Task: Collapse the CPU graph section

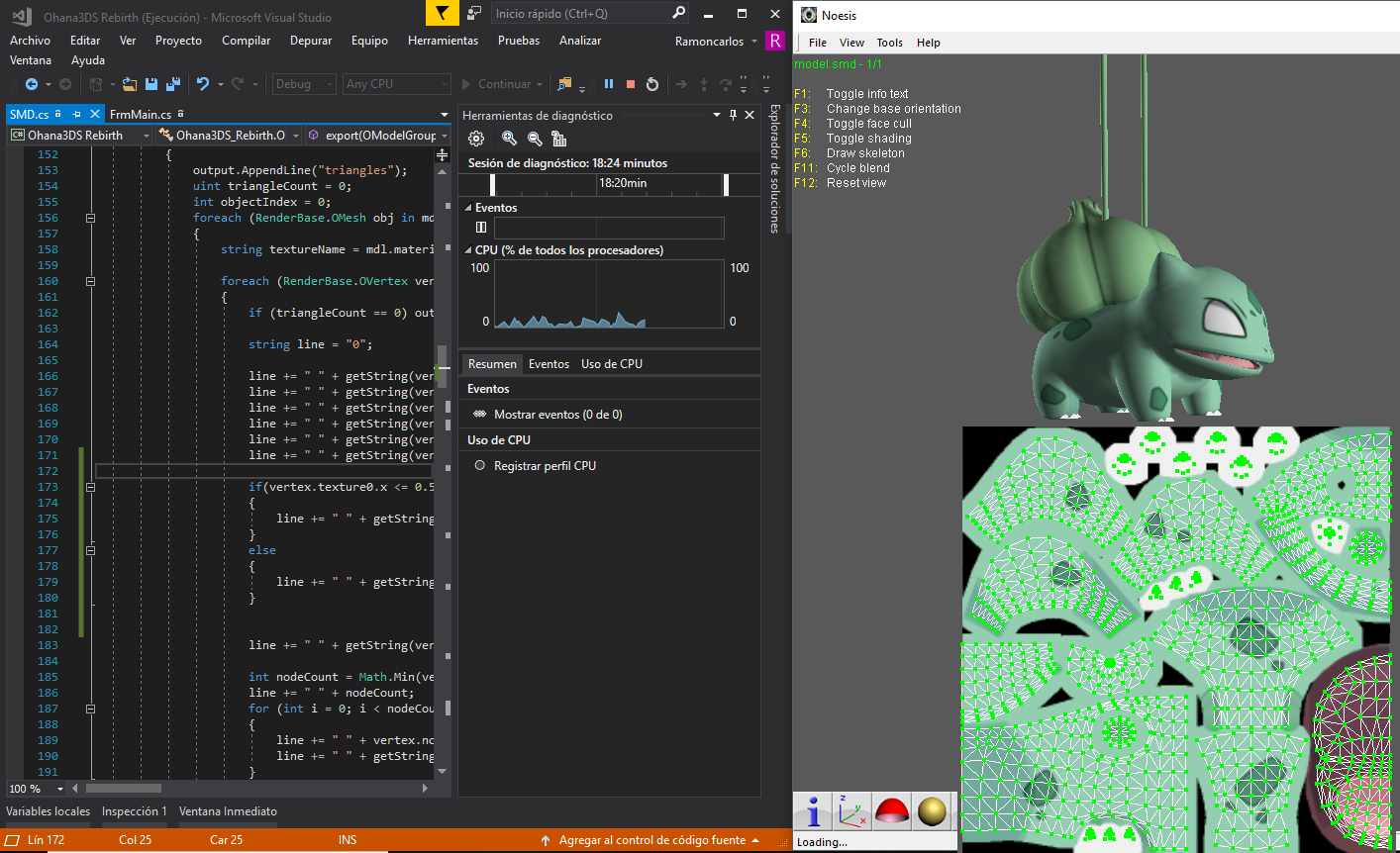Action: point(468,250)
